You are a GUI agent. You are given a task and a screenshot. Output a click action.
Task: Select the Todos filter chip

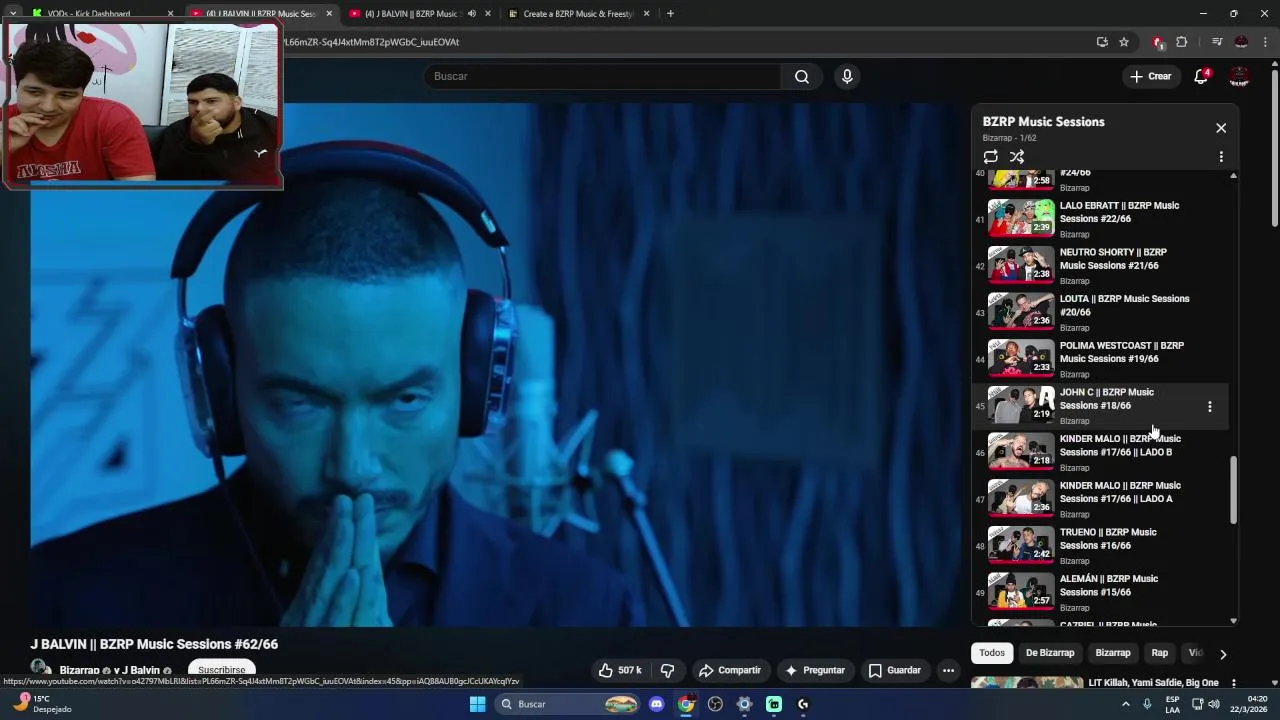coord(992,653)
